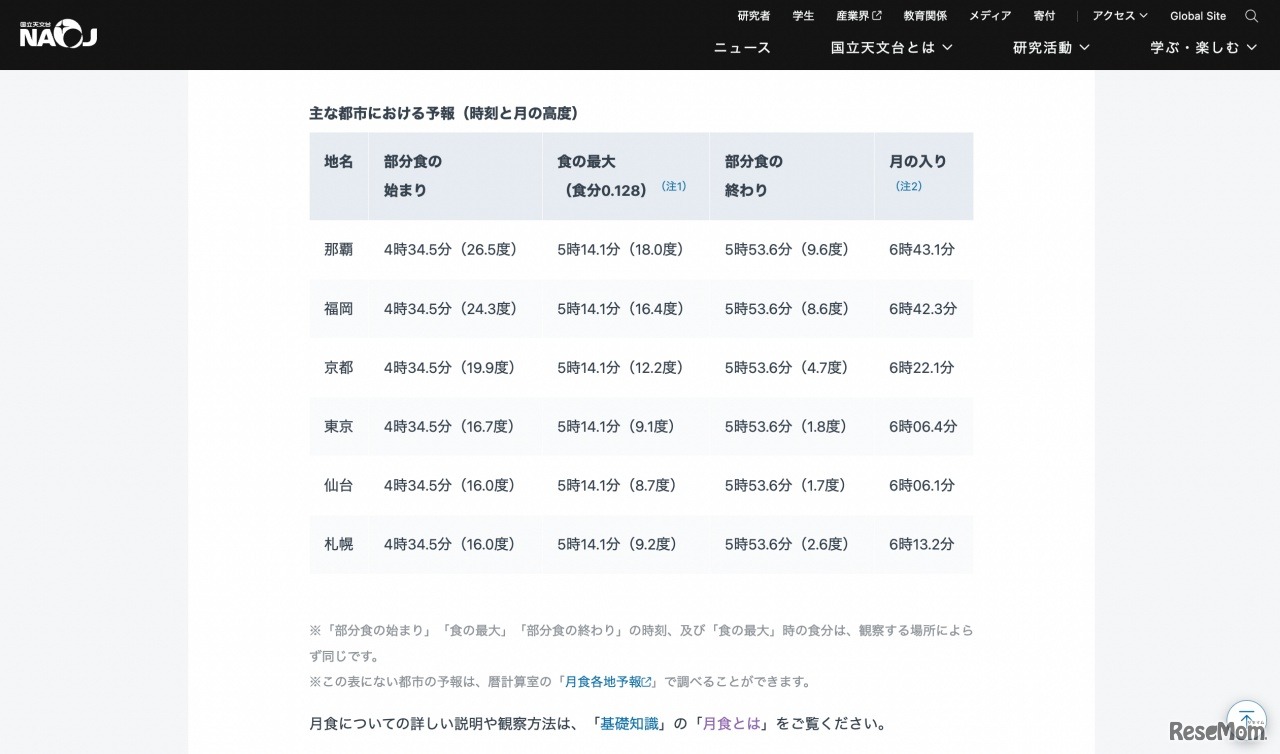Click the scroll-to-top arrow button
Viewport: 1280px width, 754px height.
point(1246,718)
